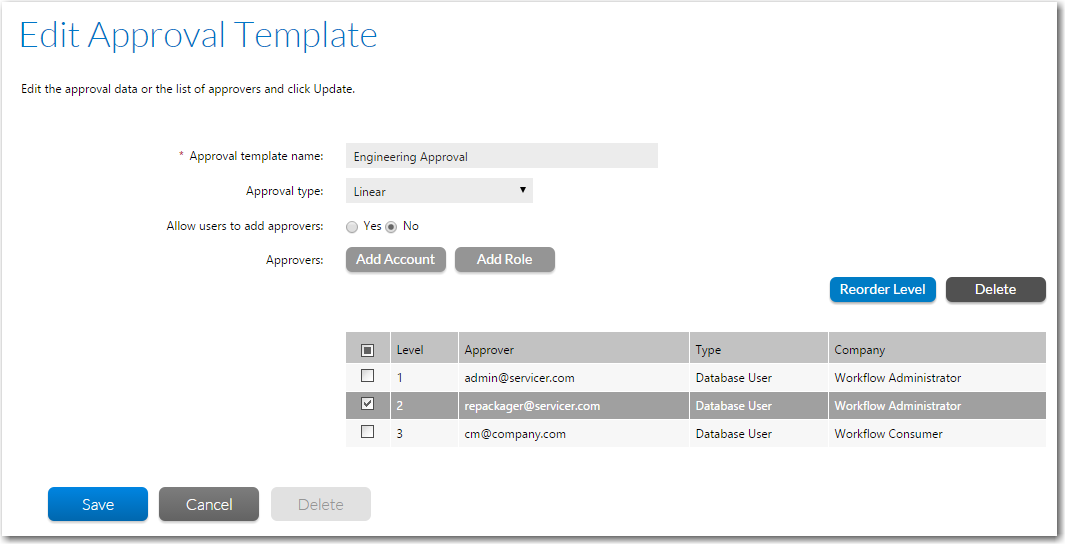Click the Type column header
Screen dimensions: 1065x544
pos(709,350)
